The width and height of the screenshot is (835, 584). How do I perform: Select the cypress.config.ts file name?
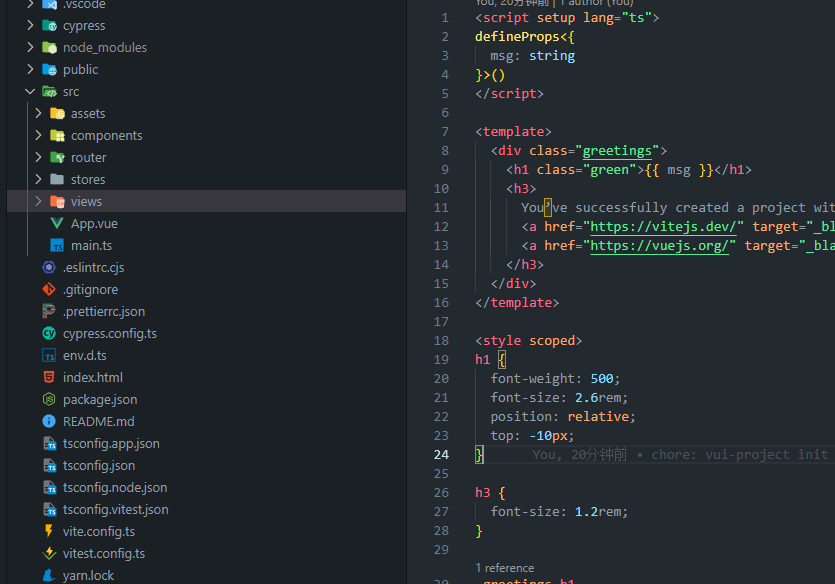coord(110,334)
